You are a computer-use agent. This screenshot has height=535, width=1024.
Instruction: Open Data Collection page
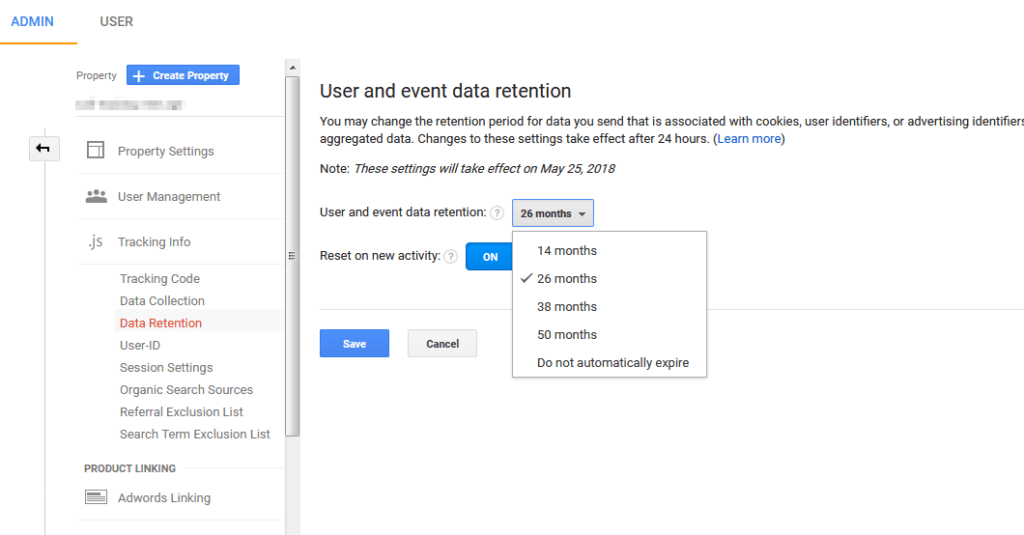162,301
